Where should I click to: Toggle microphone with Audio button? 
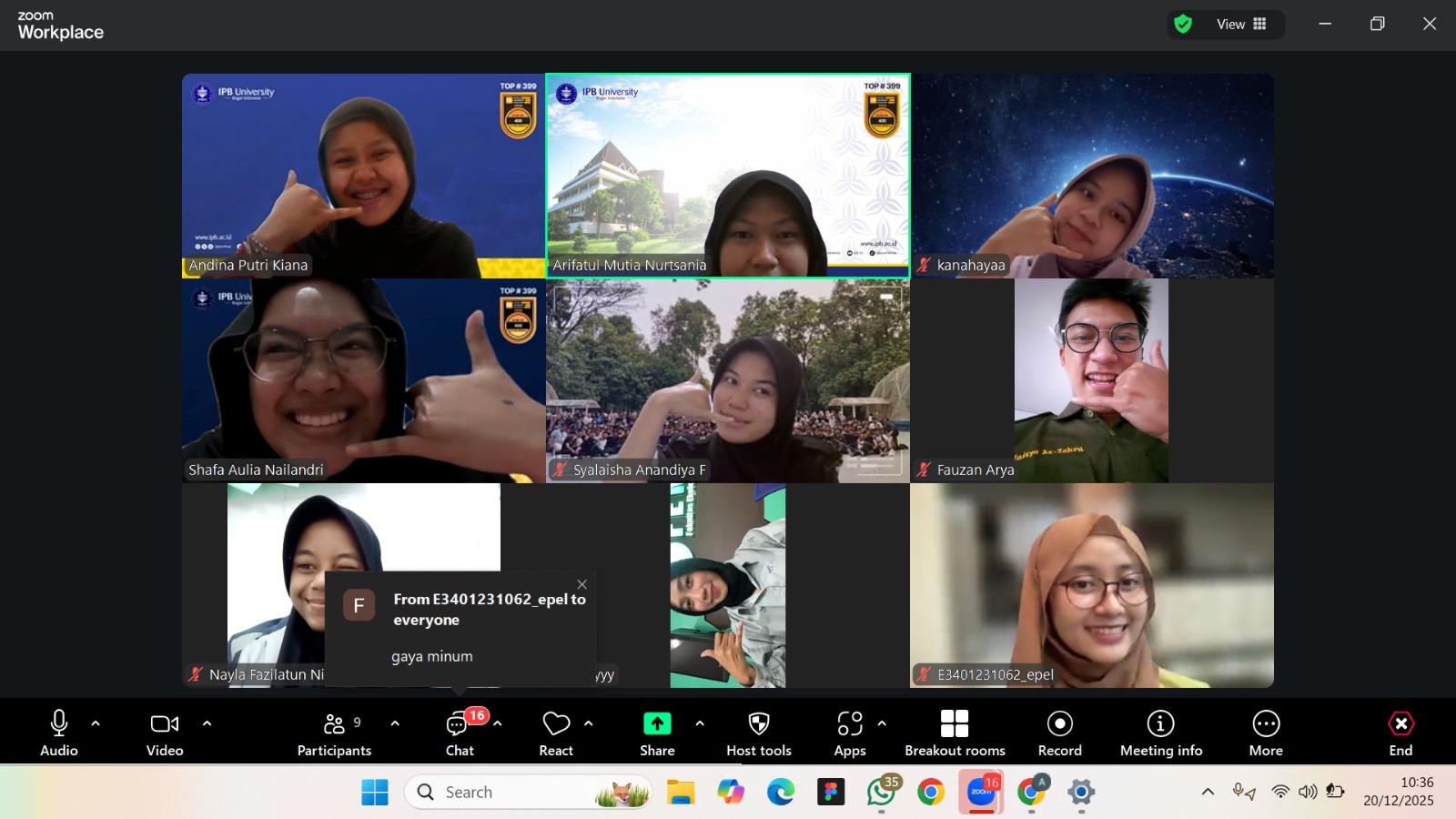tap(59, 732)
